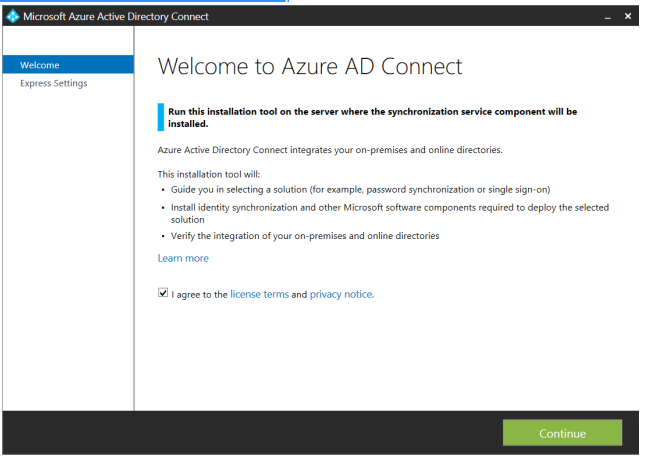Click the 'Install identity synchronization' bullet

[x=390, y=213]
